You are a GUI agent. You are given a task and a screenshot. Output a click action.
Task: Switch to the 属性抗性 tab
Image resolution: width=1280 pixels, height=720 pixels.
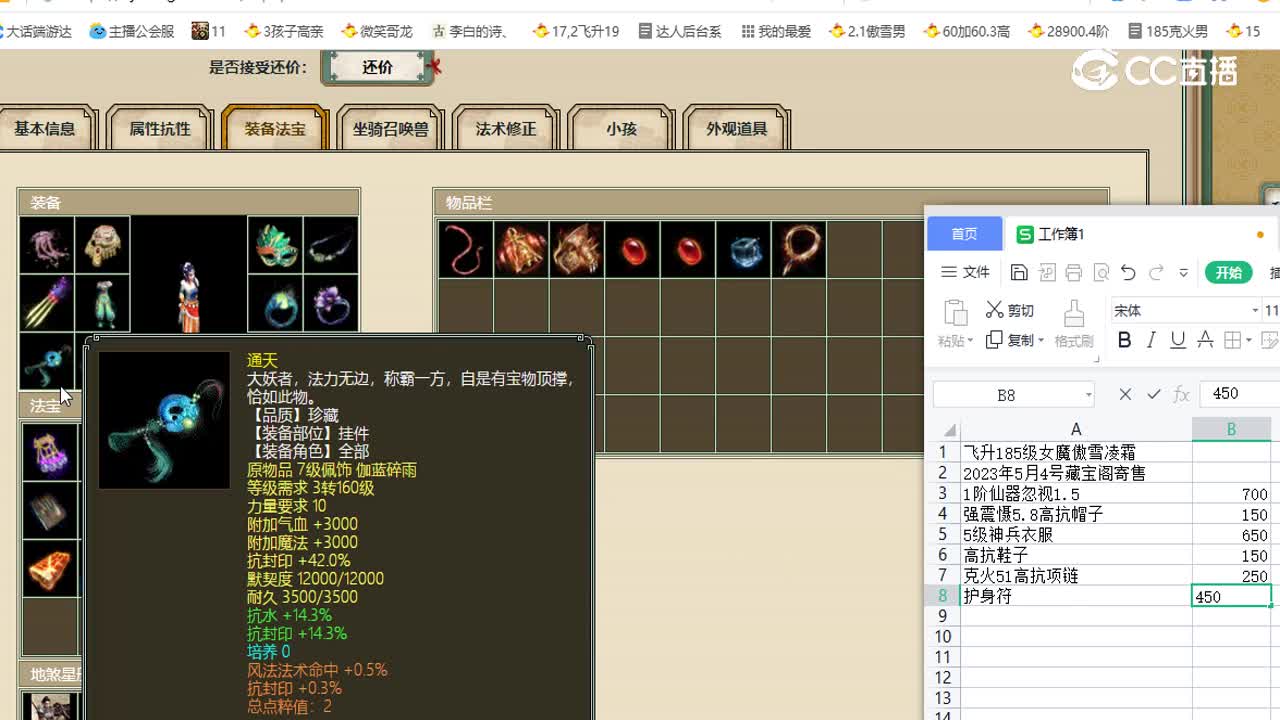click(x=160, y=128)
